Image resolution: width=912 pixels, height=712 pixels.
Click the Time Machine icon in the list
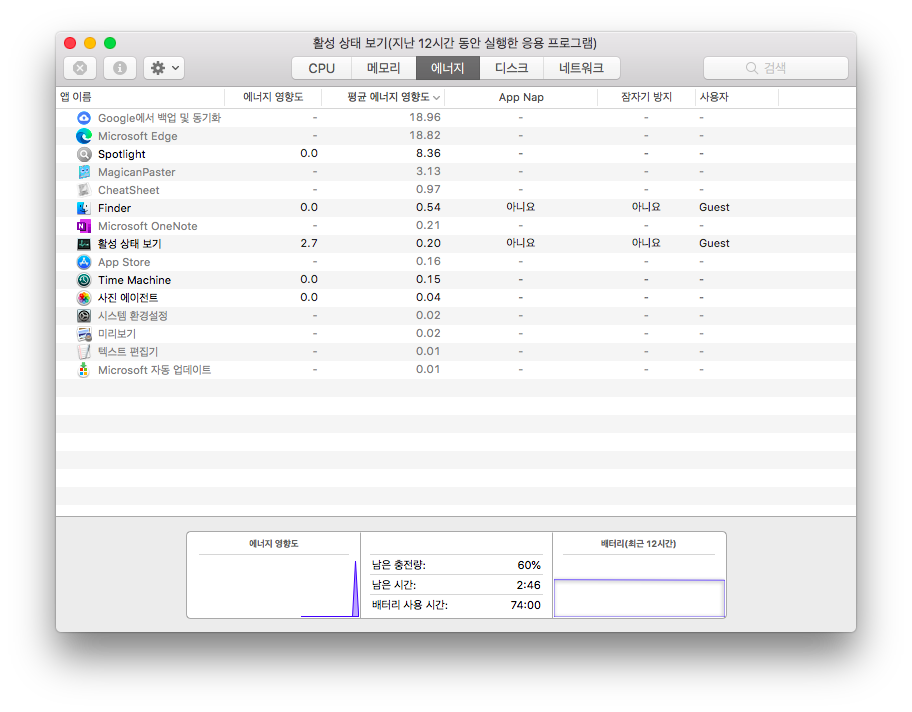click(84, 280)
